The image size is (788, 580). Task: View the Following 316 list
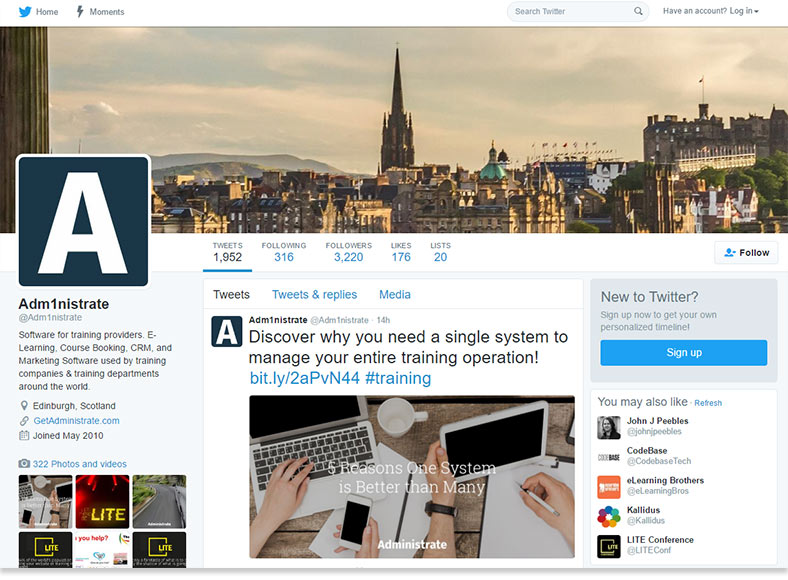pos(283,252)
